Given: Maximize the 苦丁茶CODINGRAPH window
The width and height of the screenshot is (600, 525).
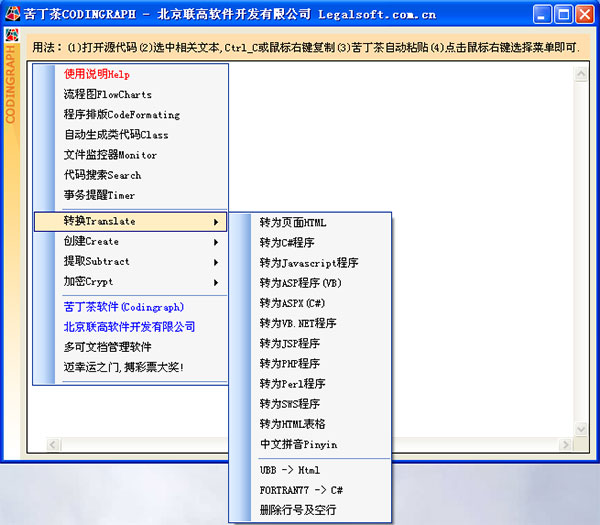Looking at the screenshot, I should tap(563, 15).
